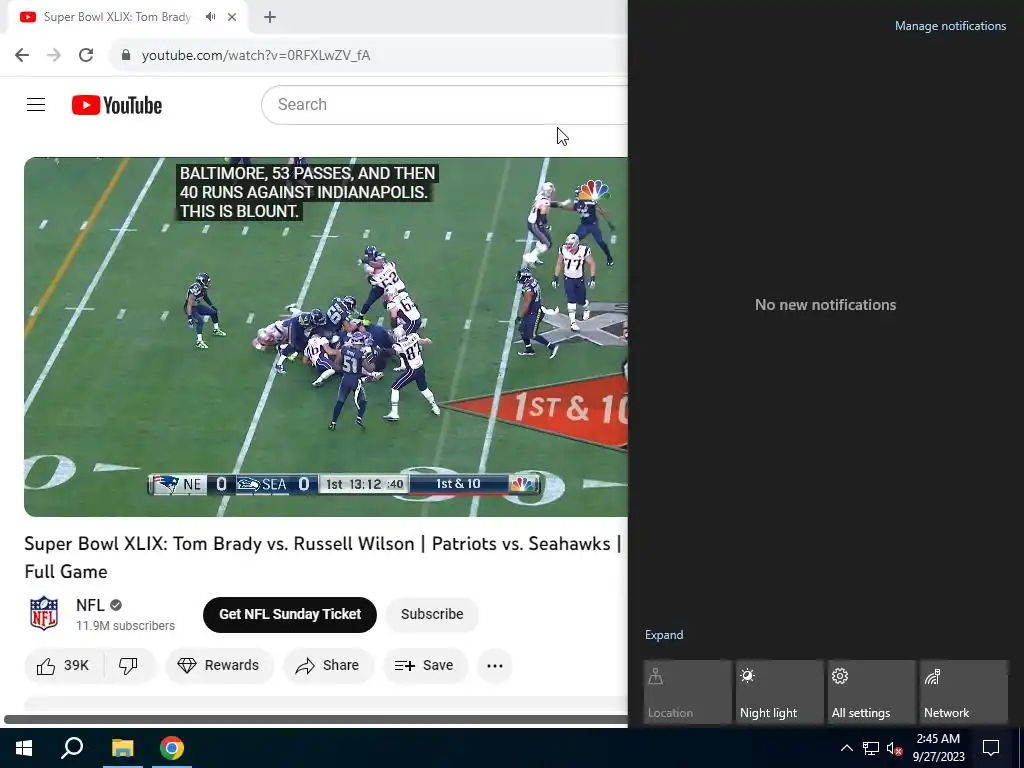Open the network status tray icon
The image size is (1024, 768).
coord(871,748)
